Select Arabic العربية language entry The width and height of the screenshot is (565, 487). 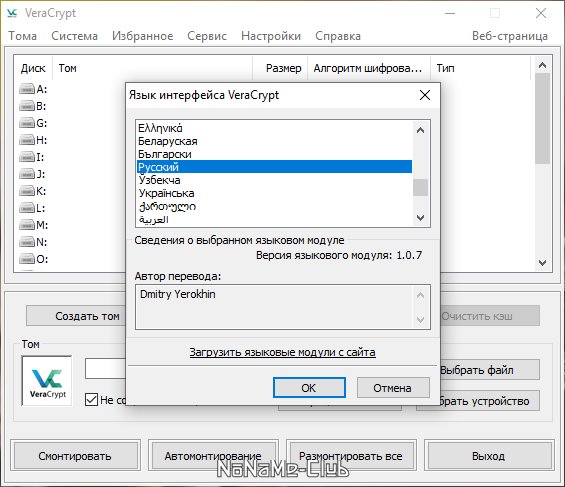(274, 219)
